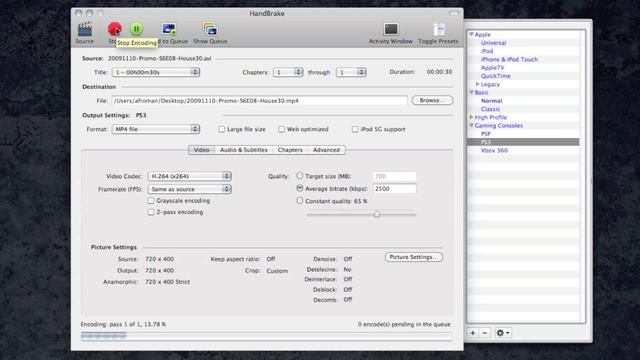This screenshot has height=360, width=640.
Task: Click the Toggle Presets icon
Action: (x=438, y=29)
